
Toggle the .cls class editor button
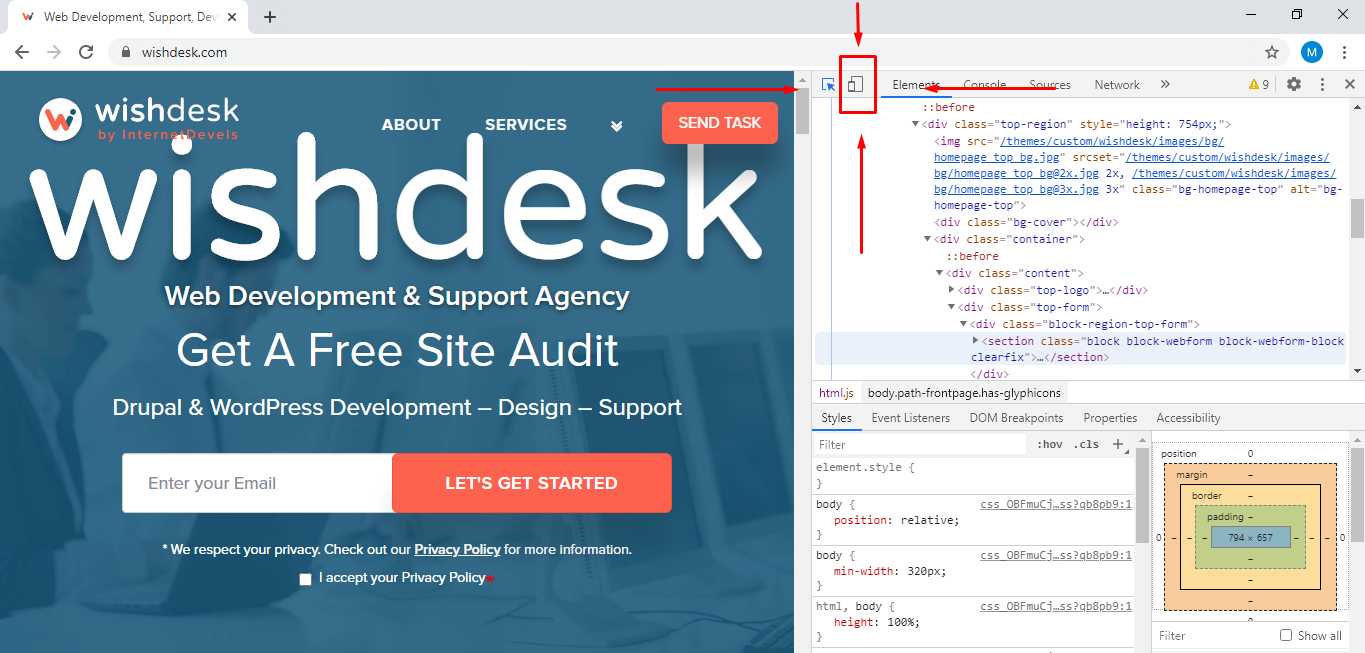point(1086,444)
